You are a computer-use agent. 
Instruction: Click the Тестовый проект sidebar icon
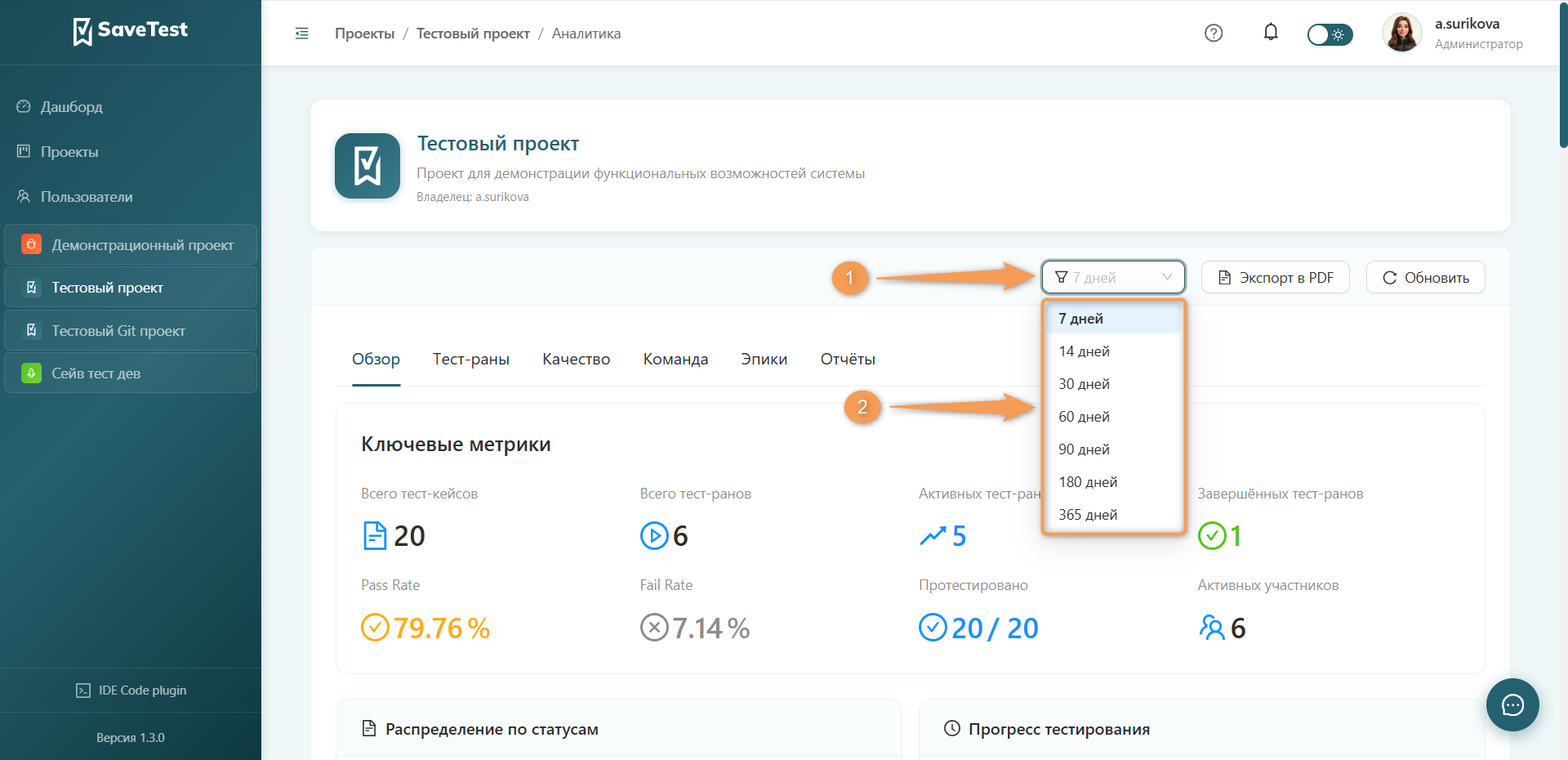pyautogui.click(x=31, y=287)
